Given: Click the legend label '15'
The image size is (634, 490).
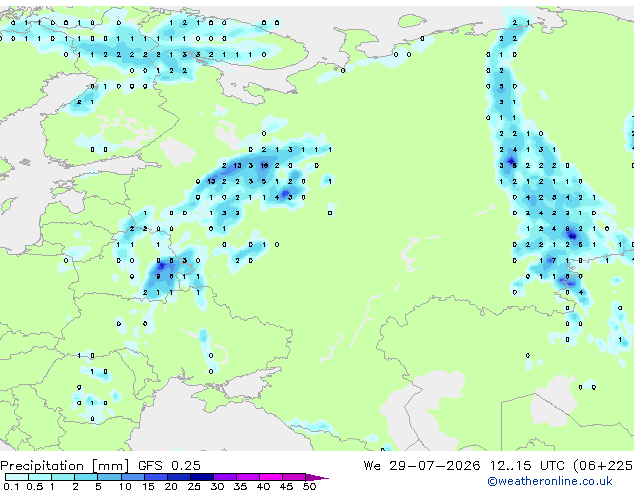Looking at the screenshot, I should [148, 486].
